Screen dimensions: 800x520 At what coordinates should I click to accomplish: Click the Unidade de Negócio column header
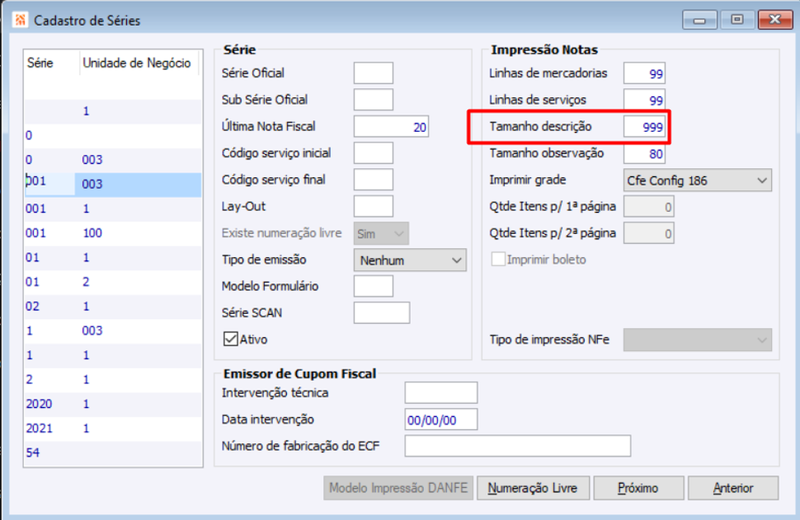pyautogui.click(x=139, y=63)
